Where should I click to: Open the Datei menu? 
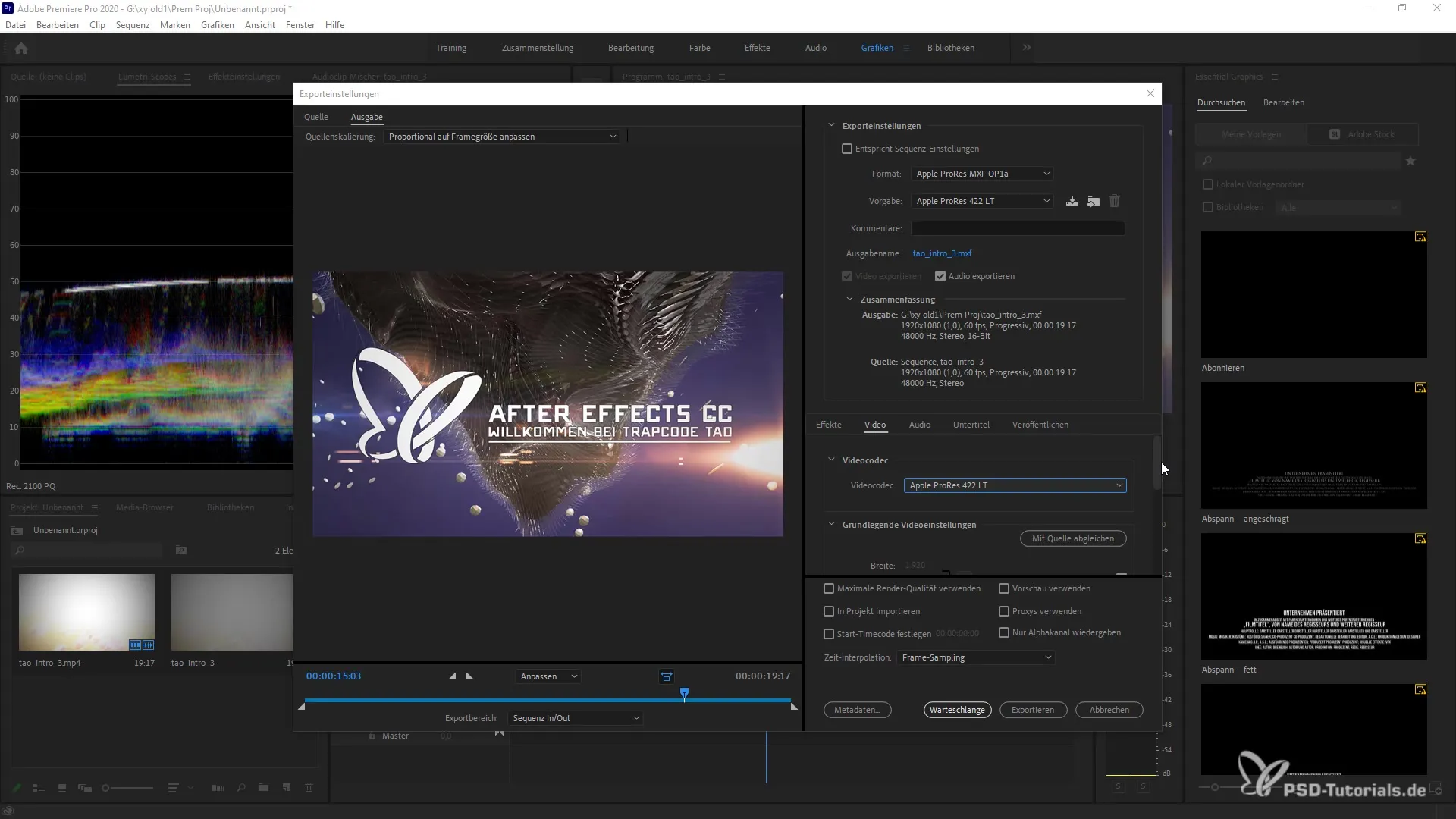15,25
